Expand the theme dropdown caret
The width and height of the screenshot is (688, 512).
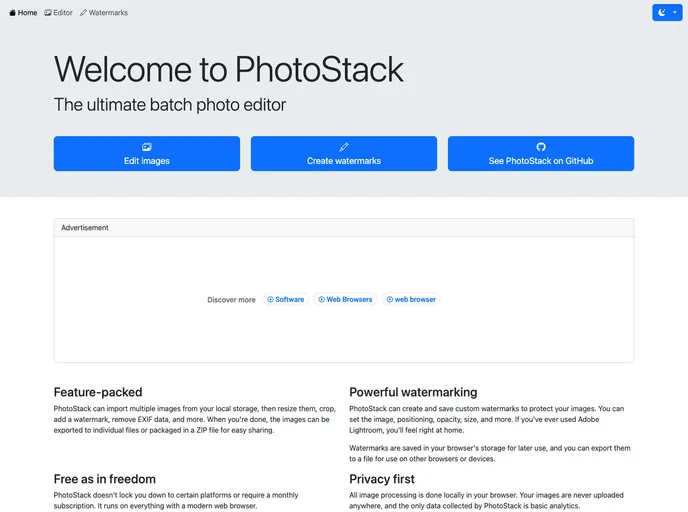[675, 12]
